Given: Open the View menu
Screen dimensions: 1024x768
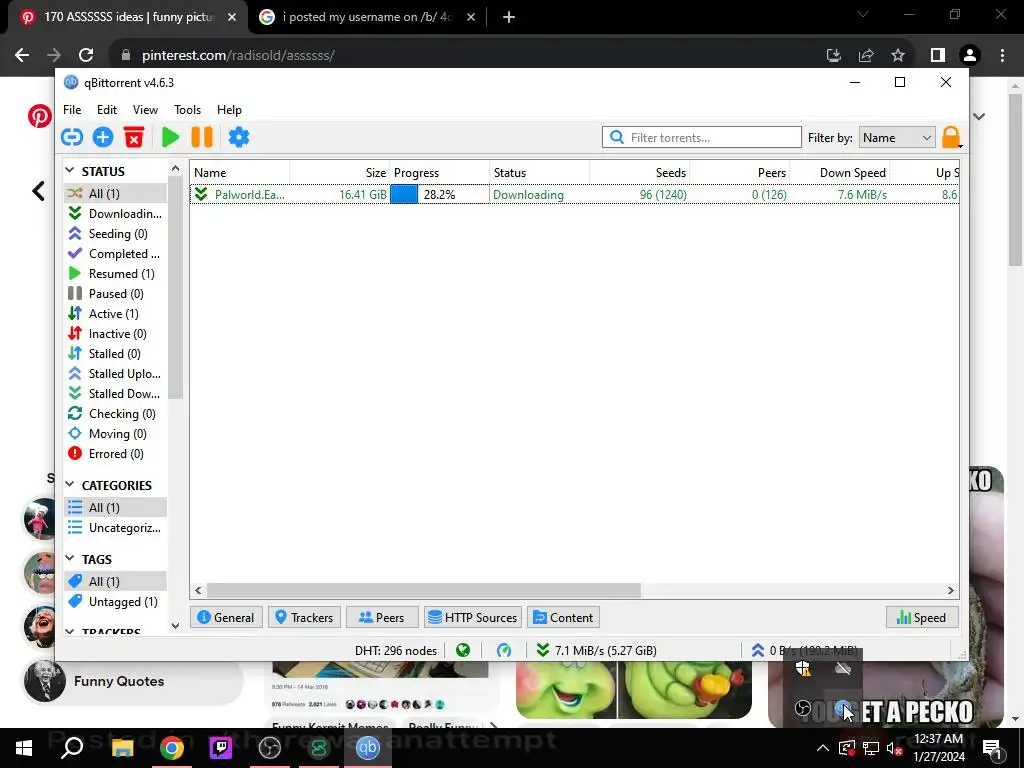Looking at the screenshot, I should click(145, 110).
